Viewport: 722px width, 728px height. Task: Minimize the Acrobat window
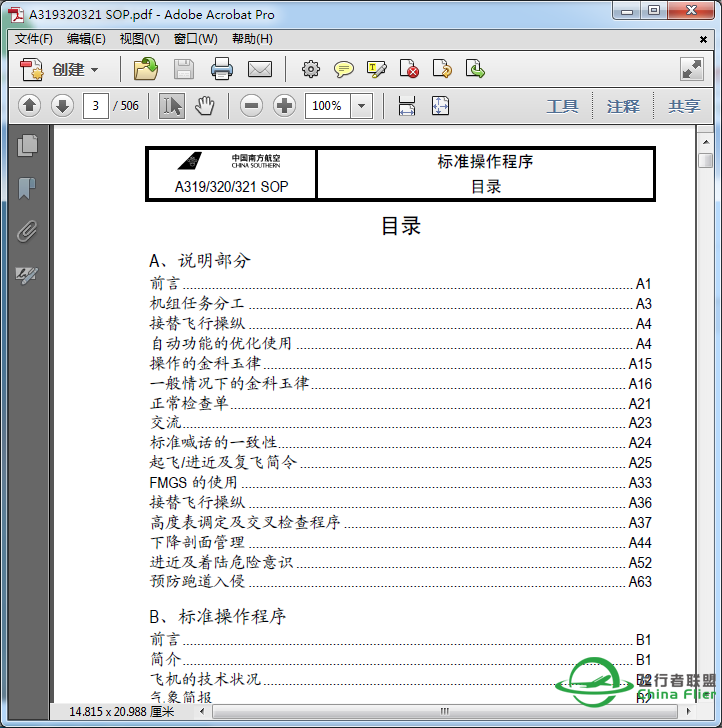(x=627, y=11)
